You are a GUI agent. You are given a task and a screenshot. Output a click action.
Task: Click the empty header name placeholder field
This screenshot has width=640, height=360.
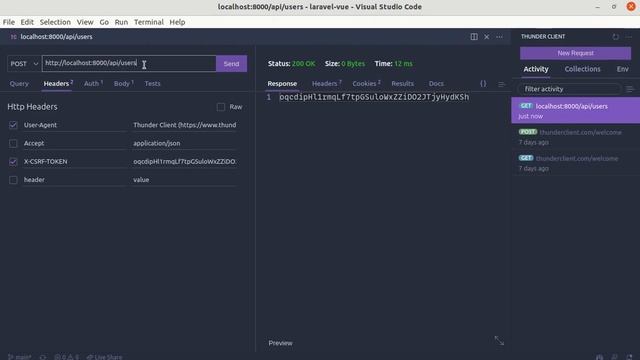[x=75, y=180]
